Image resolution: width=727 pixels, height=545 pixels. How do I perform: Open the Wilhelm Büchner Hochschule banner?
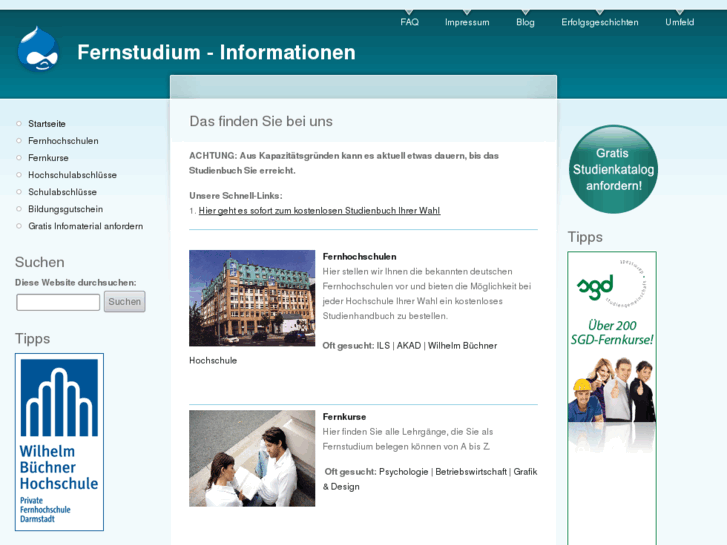point(59,442)
